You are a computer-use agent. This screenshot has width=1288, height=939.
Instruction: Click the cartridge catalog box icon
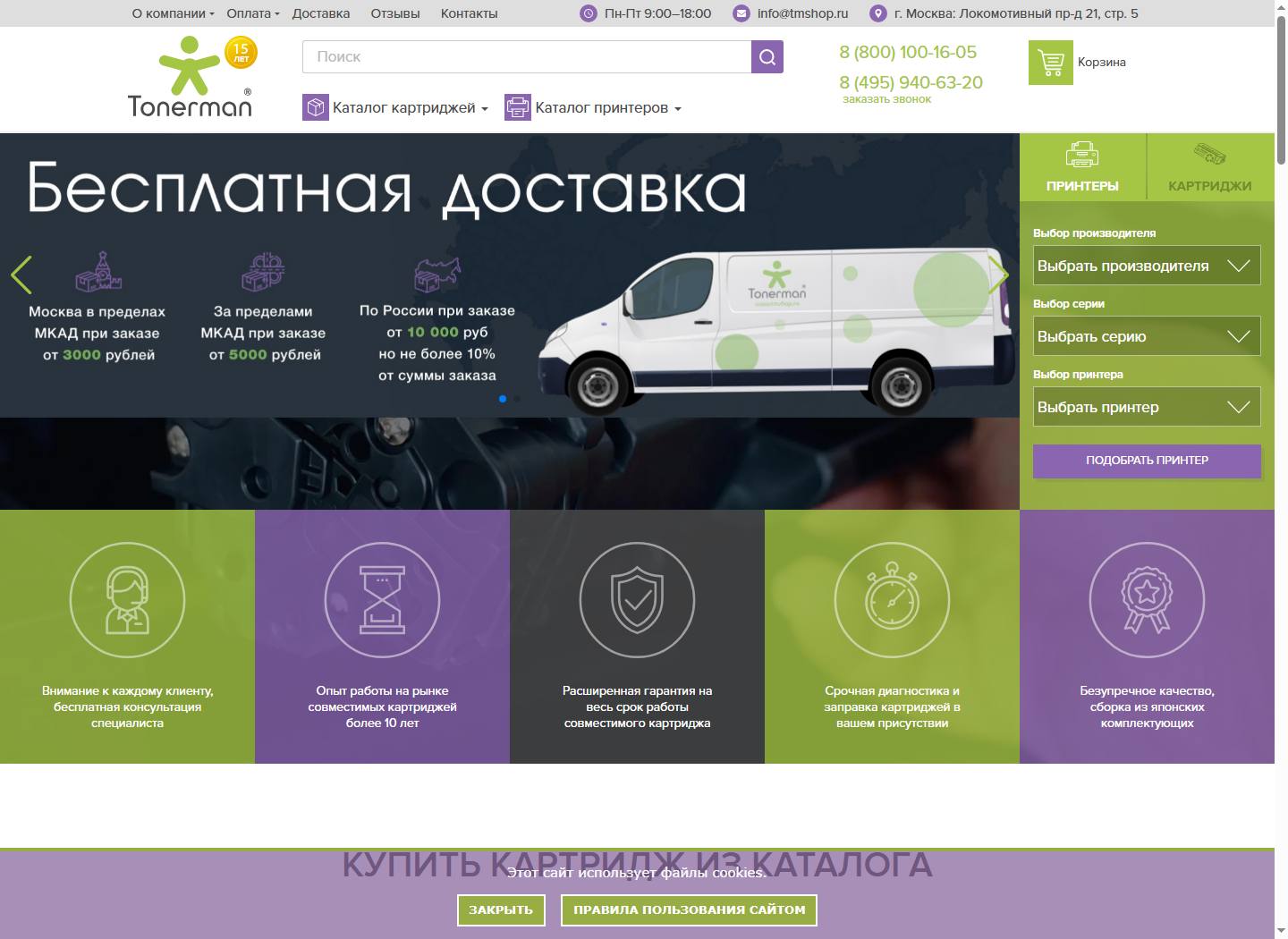tap(316, 107)
